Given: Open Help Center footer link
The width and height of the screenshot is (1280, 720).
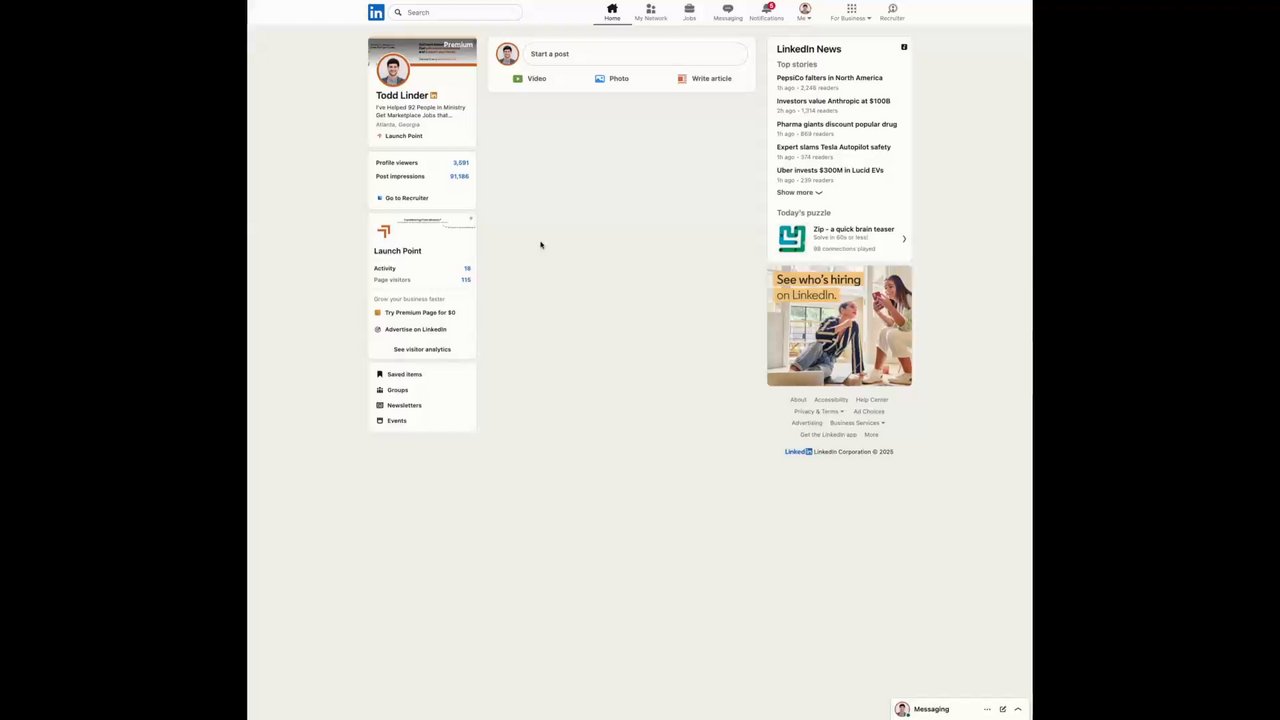Looking at the screenshot, I should pyautogui.click(x=872, y=400).
